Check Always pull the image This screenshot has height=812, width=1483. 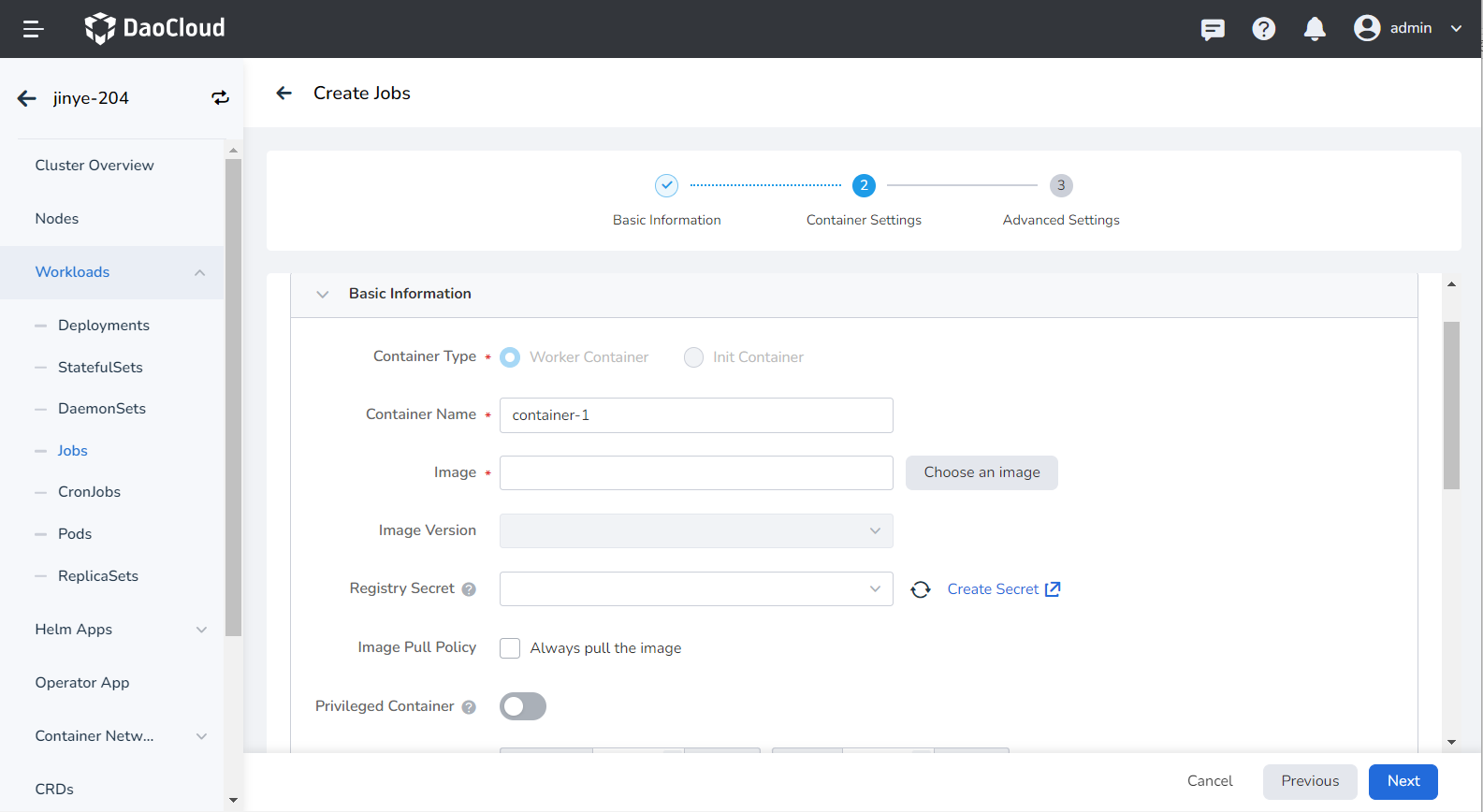[510, 648]
